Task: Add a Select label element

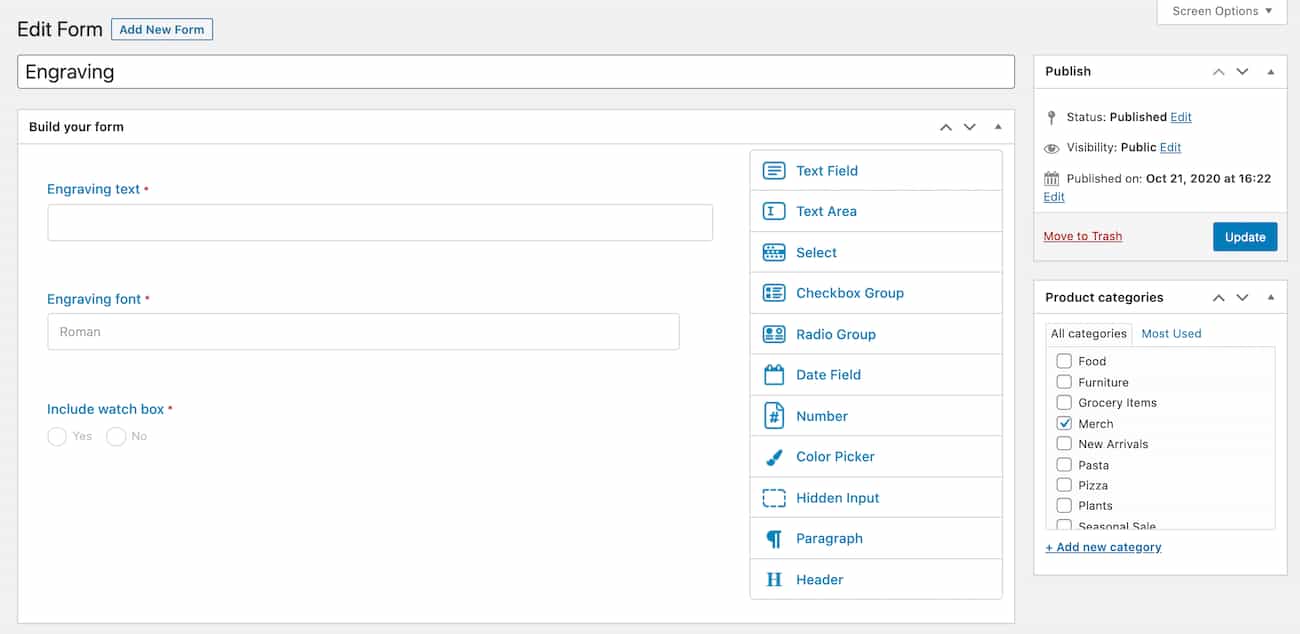Action: click(x=816, y=252)
